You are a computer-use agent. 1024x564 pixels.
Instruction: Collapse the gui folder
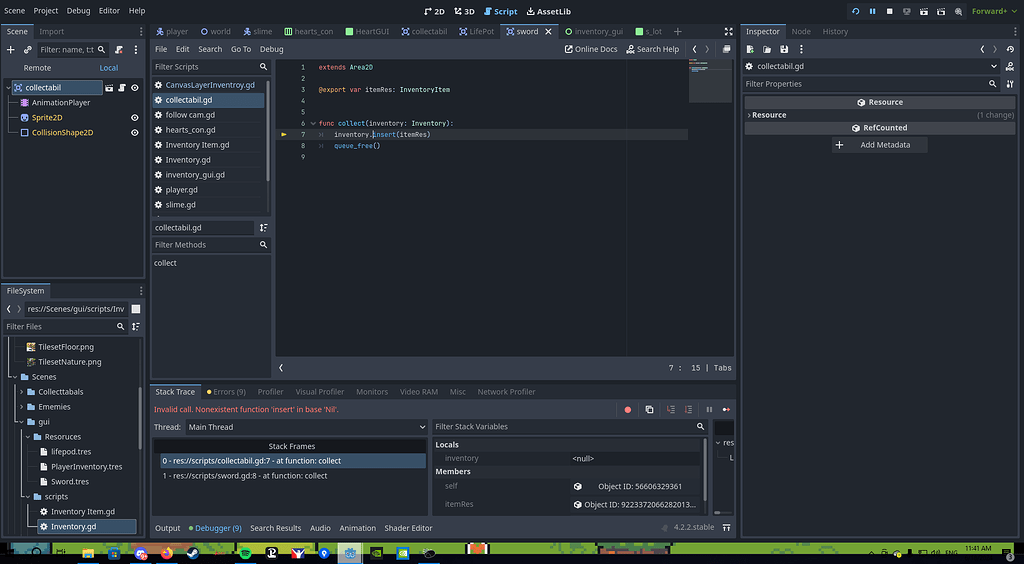point(22,422)
